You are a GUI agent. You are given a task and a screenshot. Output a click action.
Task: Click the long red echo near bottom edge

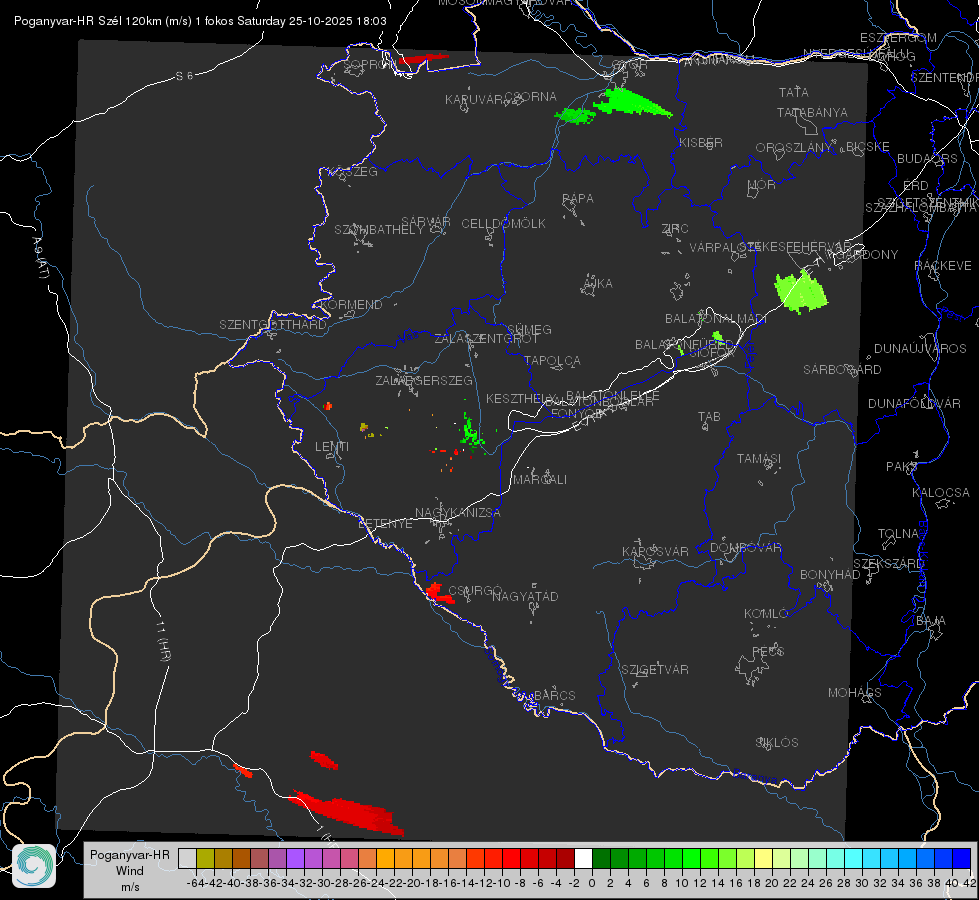click(347, 812)
